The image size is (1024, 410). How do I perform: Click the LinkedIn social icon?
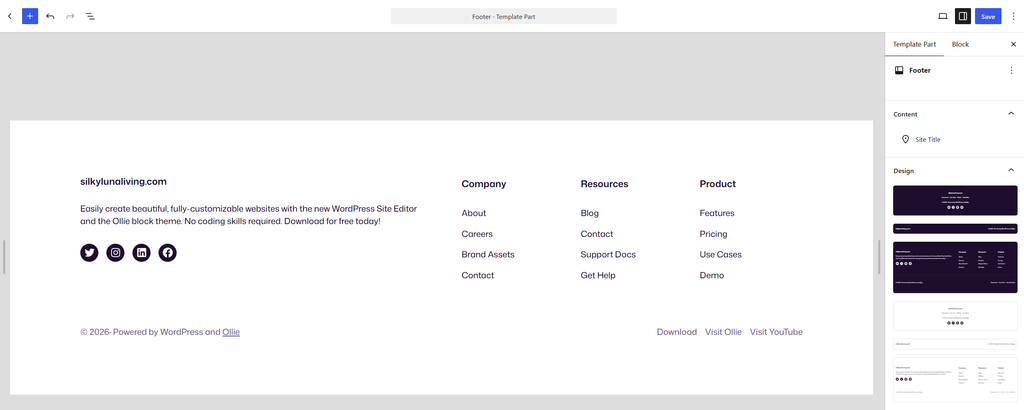point(142,253)
